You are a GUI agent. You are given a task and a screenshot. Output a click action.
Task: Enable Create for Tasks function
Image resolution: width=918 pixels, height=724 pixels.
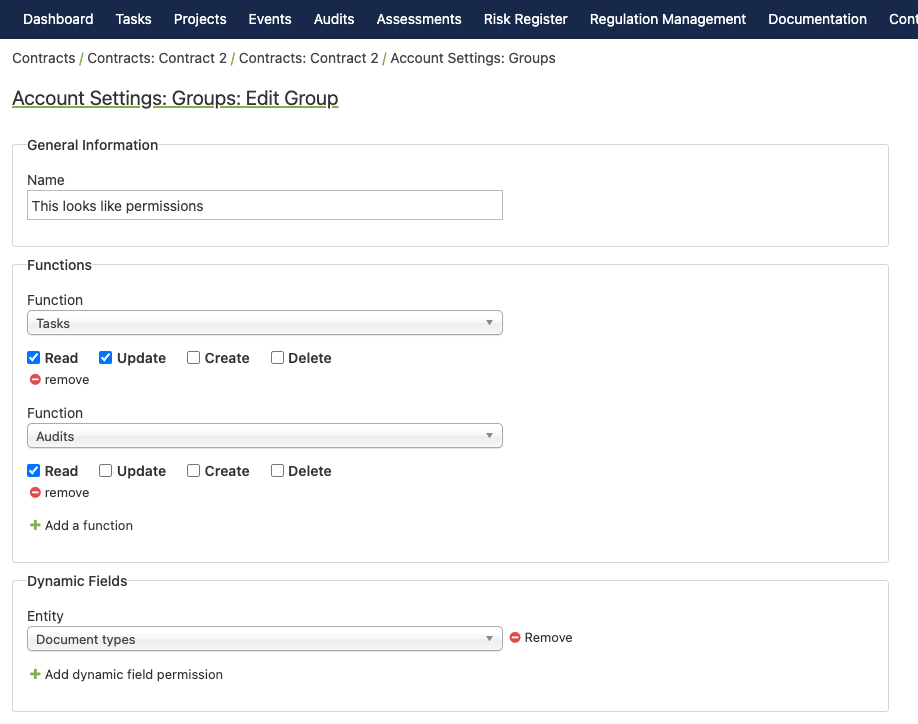coord(193,358)
